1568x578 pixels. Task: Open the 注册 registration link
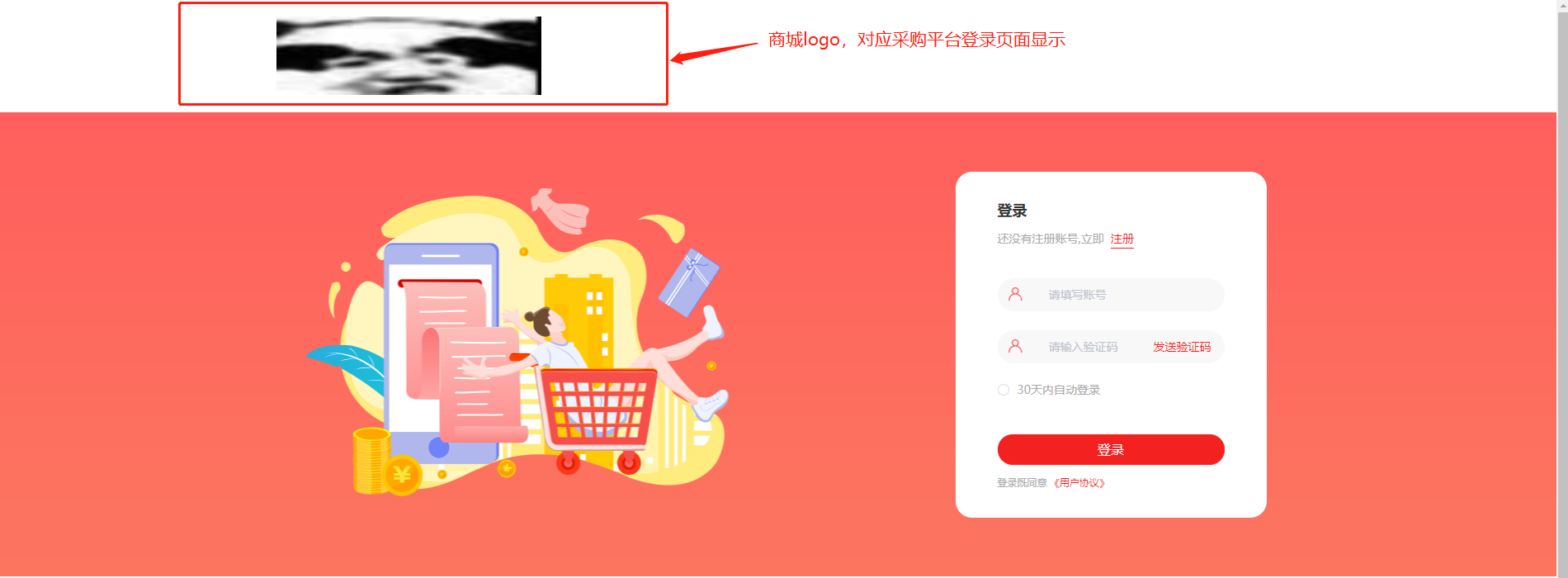[1122, 239]
